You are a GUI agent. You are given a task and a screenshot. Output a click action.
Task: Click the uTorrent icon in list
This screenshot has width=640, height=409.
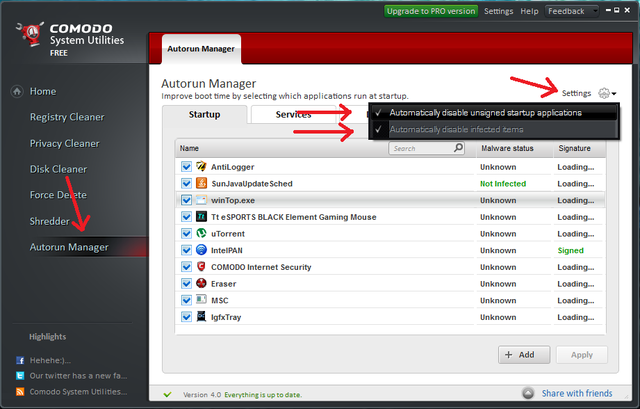click(201, 233)
